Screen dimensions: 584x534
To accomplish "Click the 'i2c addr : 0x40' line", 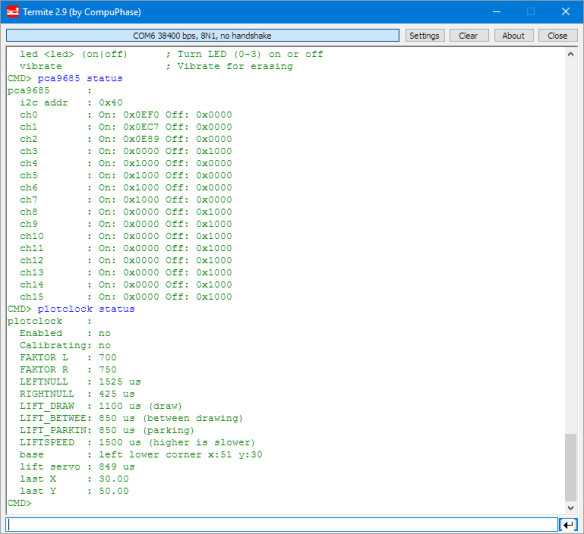I will (x=71, y=103).
